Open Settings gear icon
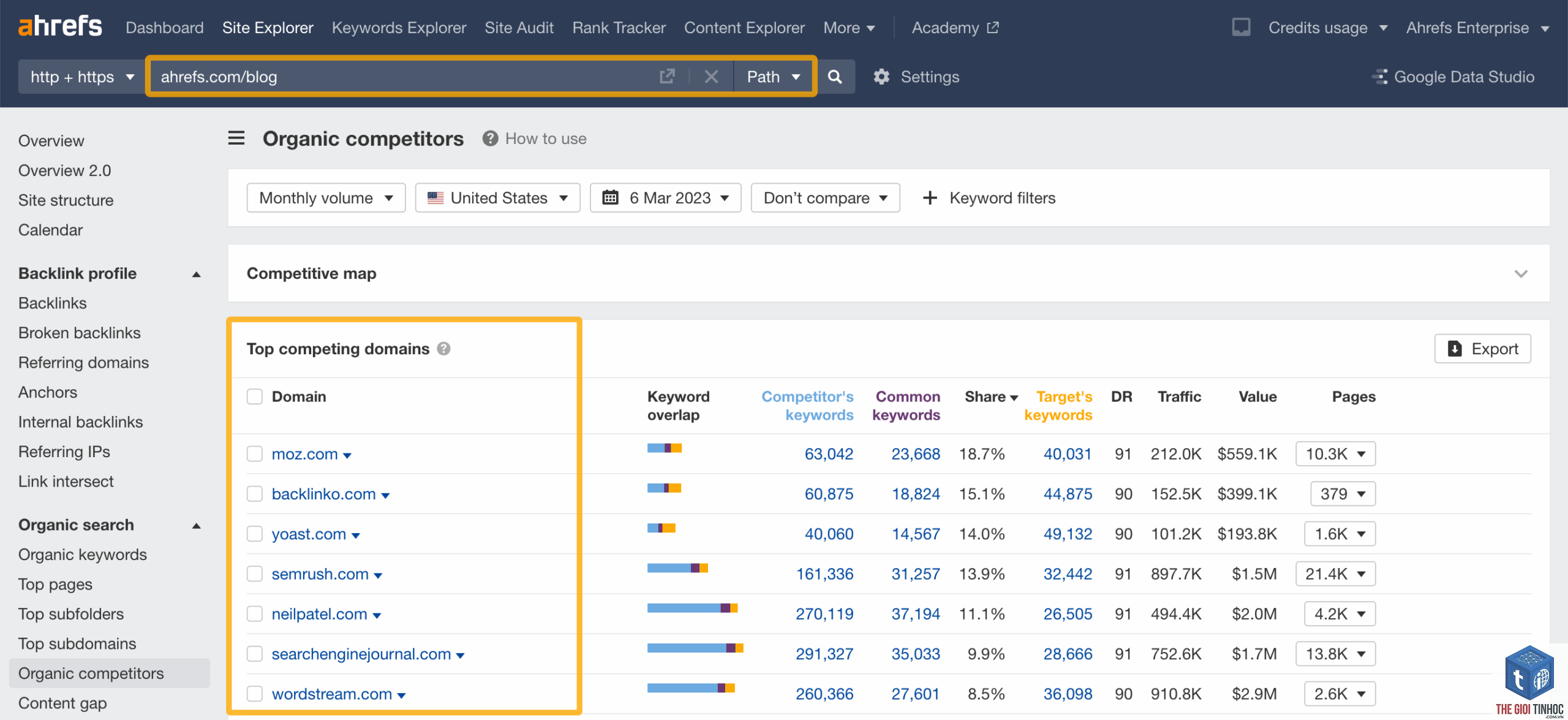The height and width of the screenshot is (720, 1568). coord(881,77)
